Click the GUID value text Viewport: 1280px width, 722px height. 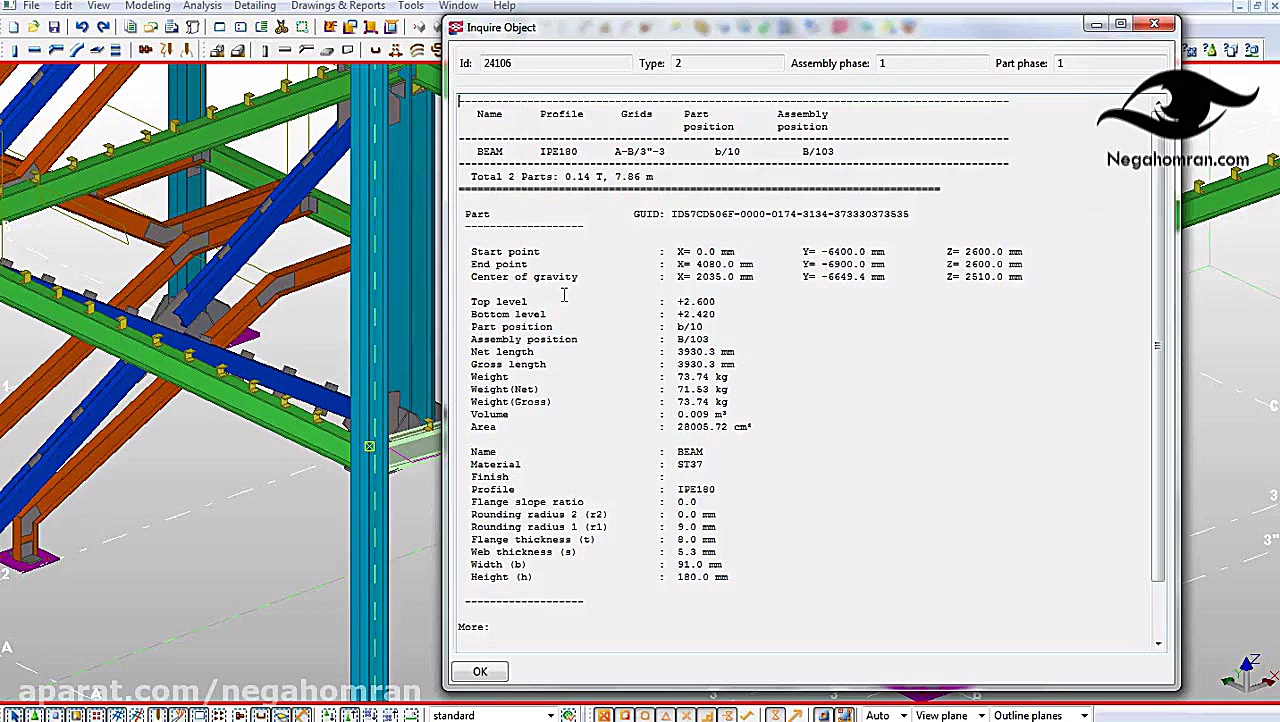tap(790, 214)
